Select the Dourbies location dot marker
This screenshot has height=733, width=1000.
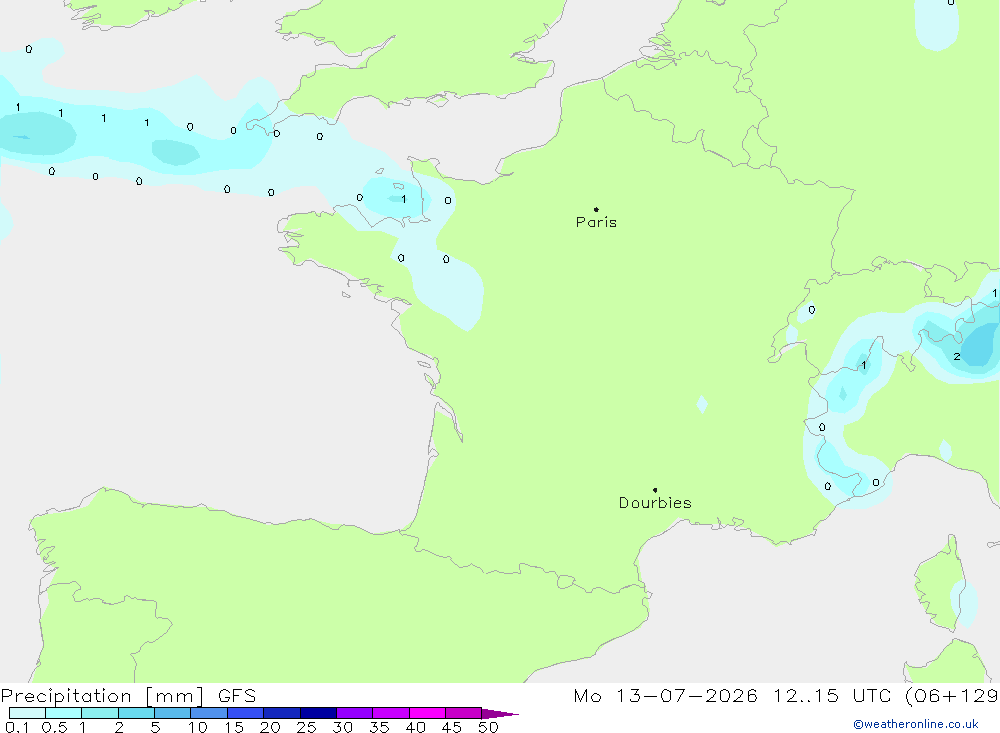click(655, 490)
